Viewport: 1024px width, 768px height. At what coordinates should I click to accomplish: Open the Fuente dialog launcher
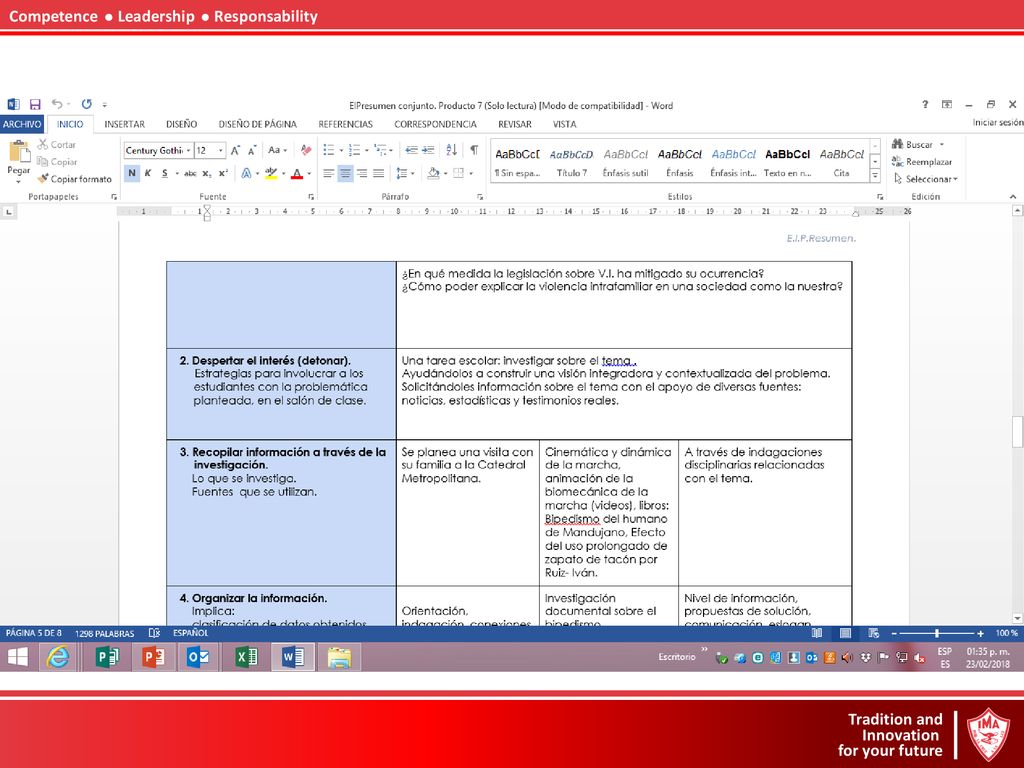(311, 197)
